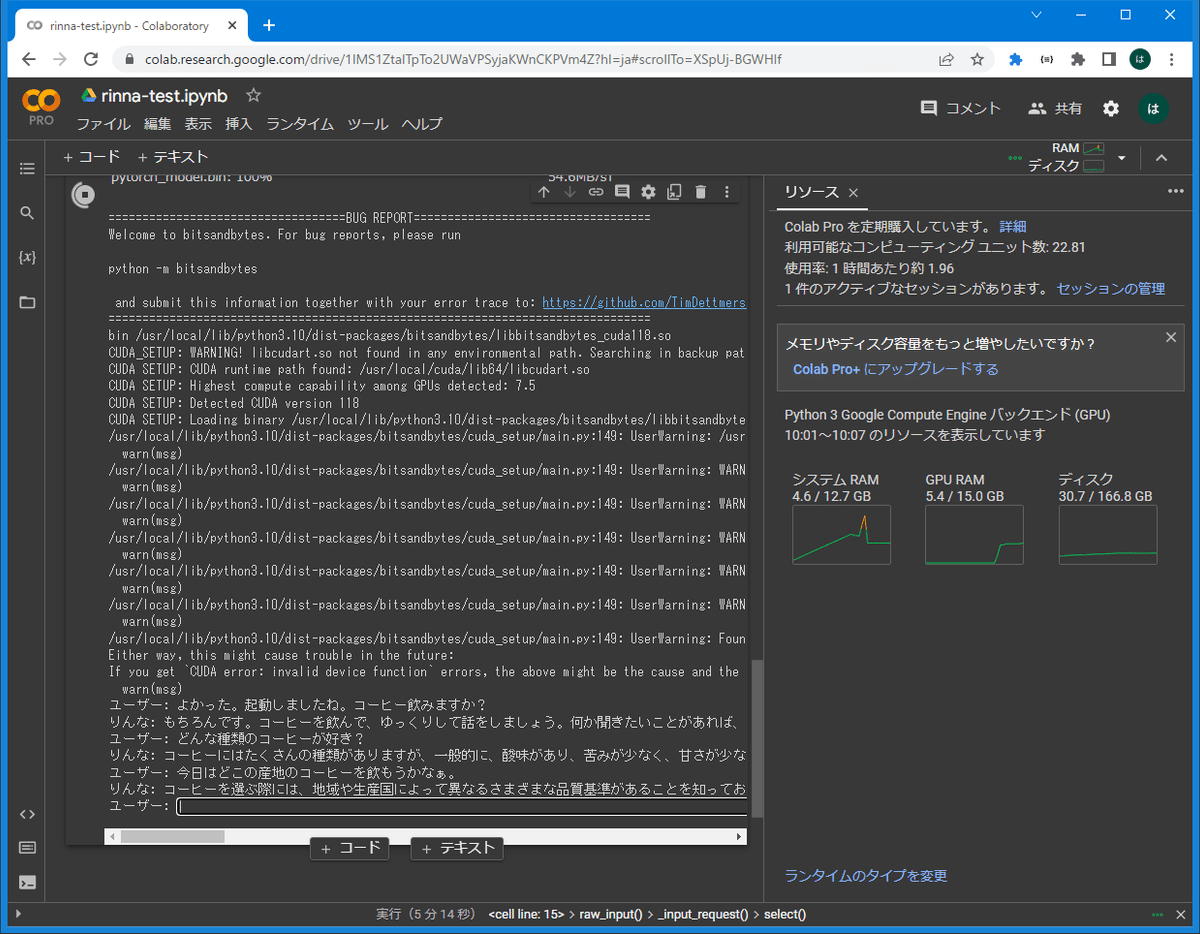Open browser extensions puzzle icon
This screenshot has width=1200, height=934.
click(x=1077, y=59)
